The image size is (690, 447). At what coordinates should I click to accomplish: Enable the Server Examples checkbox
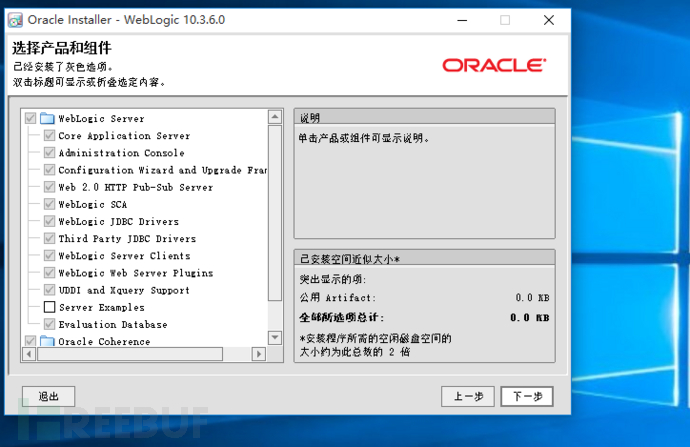[x=49, y=307]
